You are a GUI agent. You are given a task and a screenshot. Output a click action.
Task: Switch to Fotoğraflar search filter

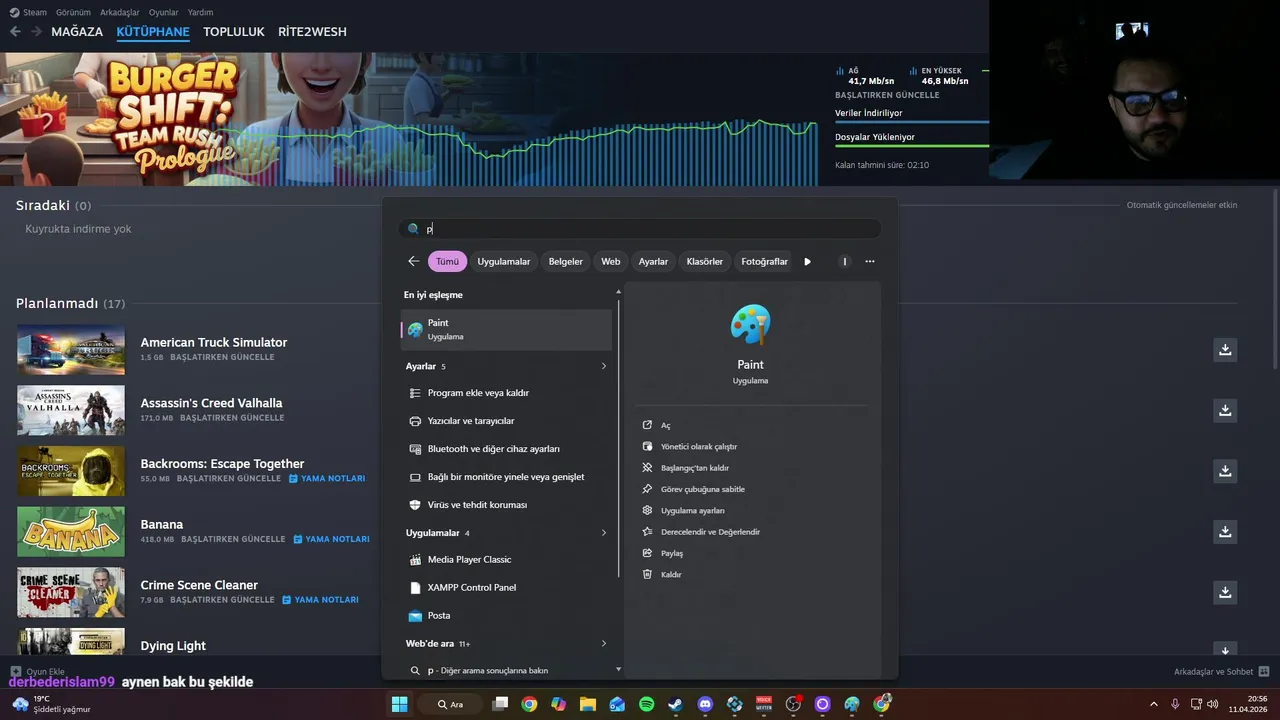click(x=764, y=261)
